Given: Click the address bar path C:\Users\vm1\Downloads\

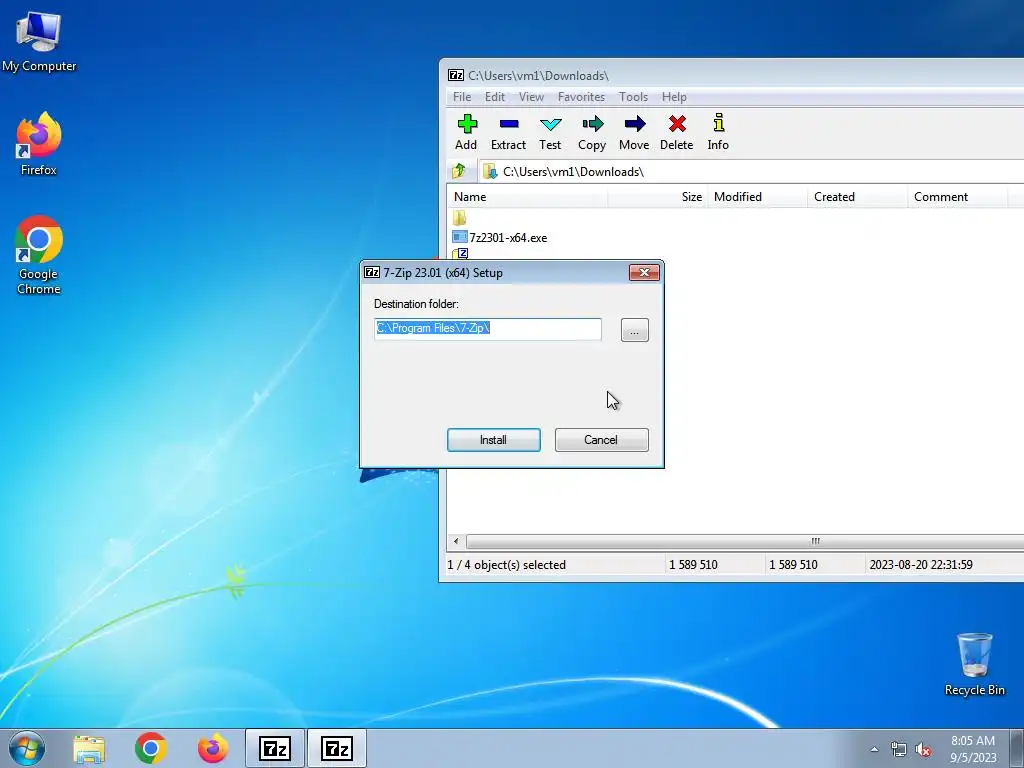Looking at the screenshot, I should tap(573, 172).
